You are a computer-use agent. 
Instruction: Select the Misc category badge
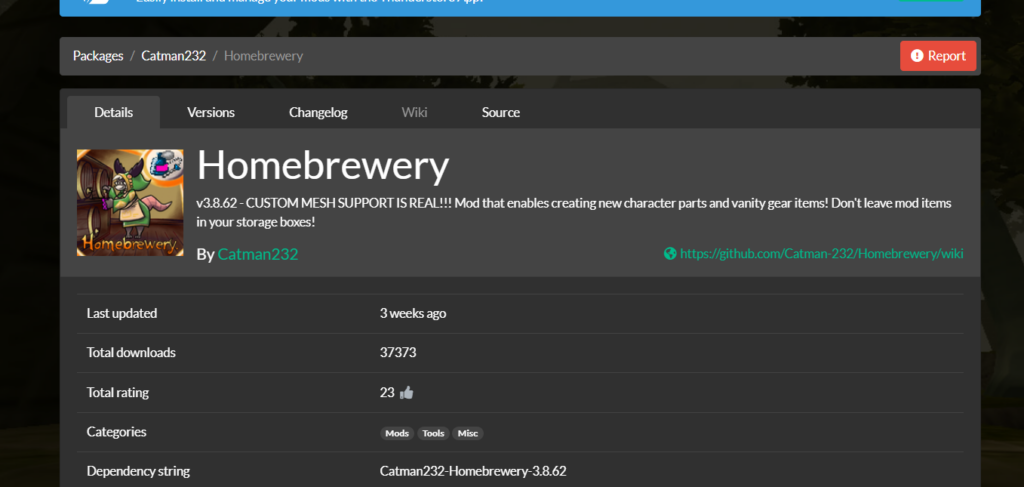pyautogui.click(x=468, y=433)
